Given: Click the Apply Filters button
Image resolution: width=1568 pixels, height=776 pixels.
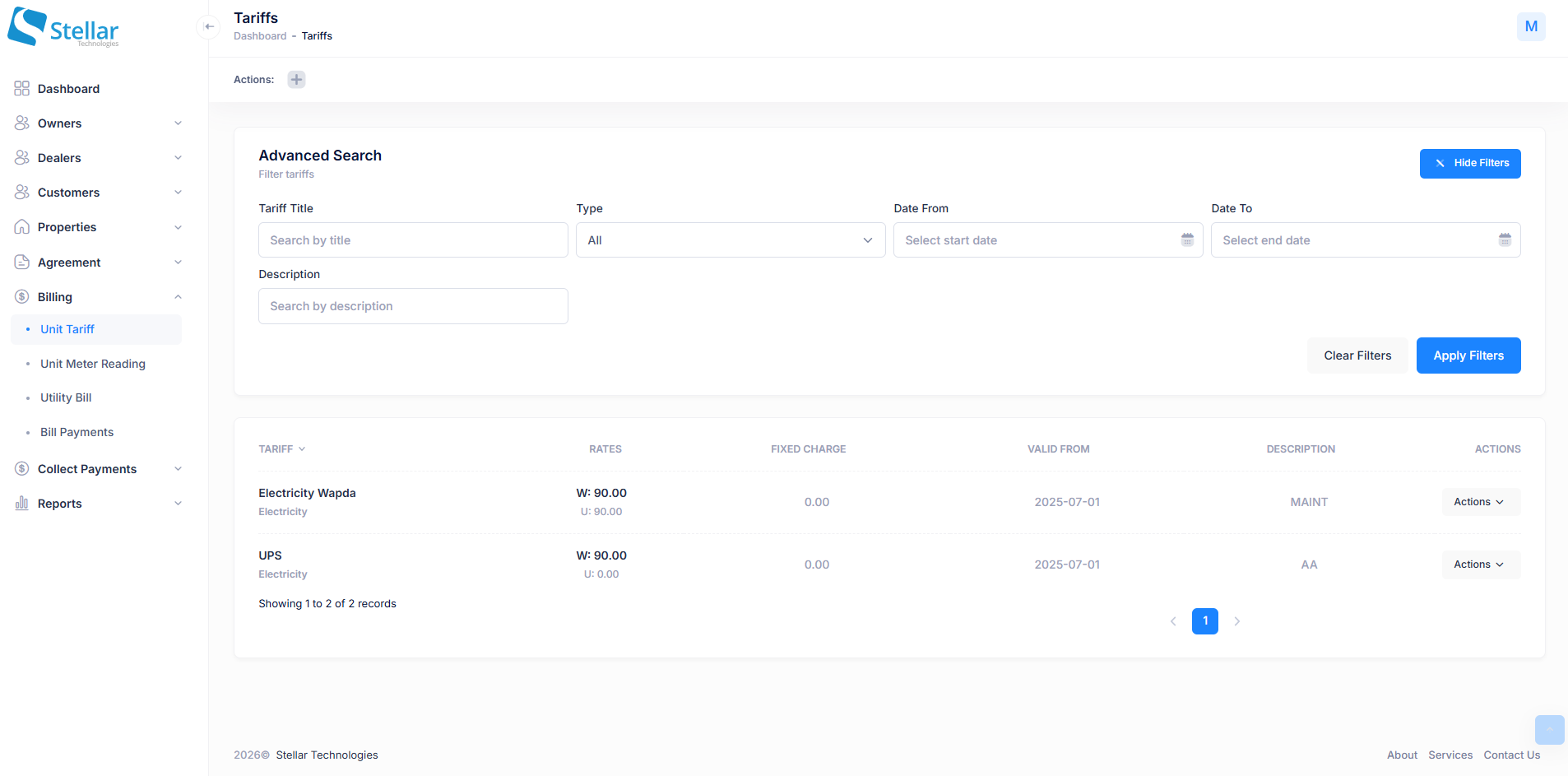Looking at the screenshot, I should (x=1468, y=355).
